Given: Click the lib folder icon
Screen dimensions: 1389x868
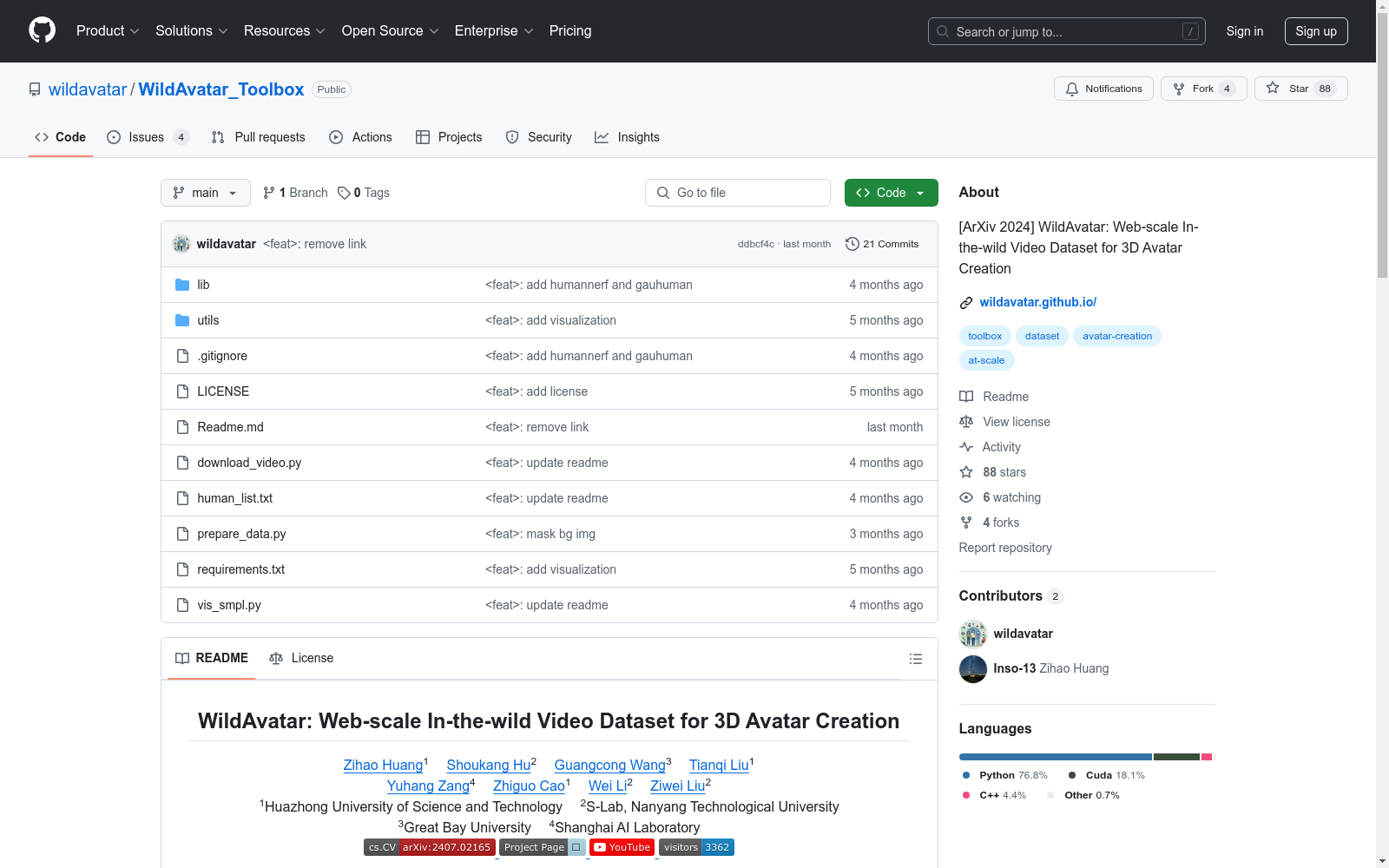Looking at the screenshot, I should point(182,285).
